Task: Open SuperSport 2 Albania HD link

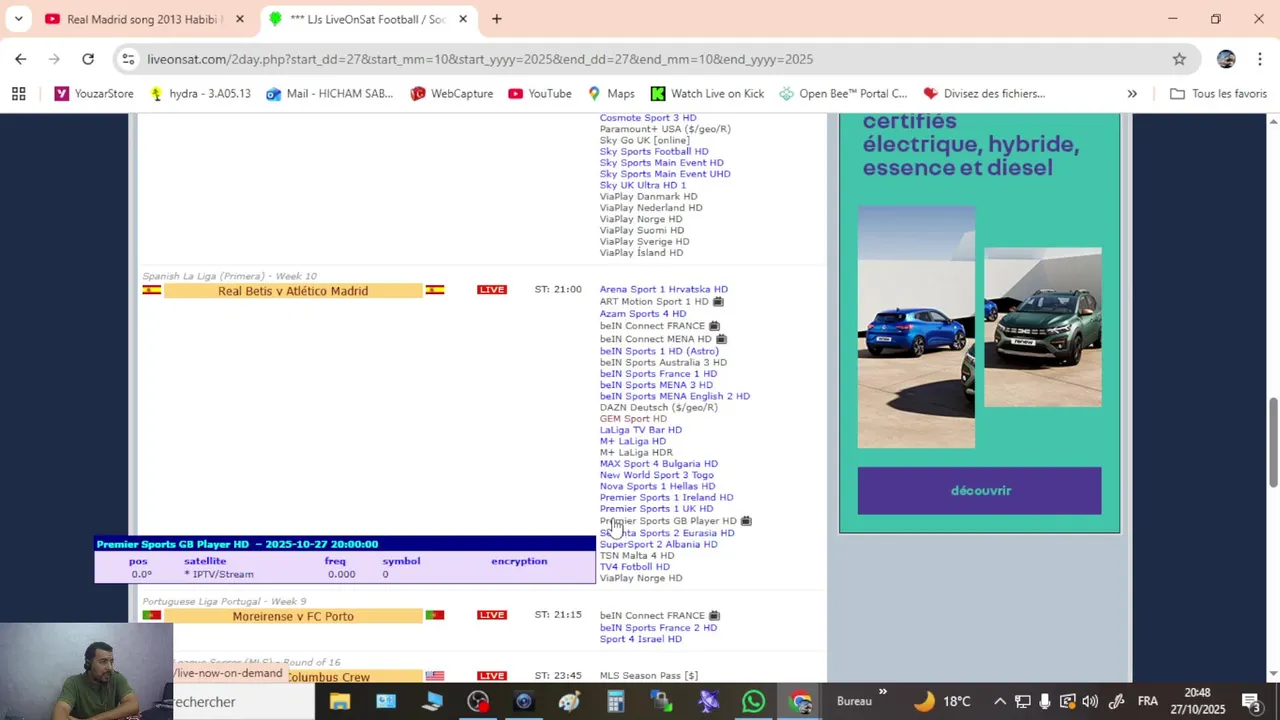Action: (x=658, y=544)
